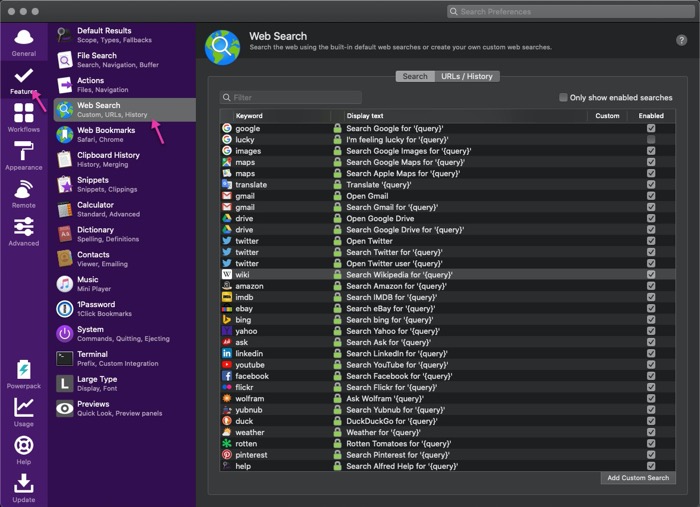Disable the Alfred help search checkbox
This screenshot has height=507, width=700.
(651, 466)
